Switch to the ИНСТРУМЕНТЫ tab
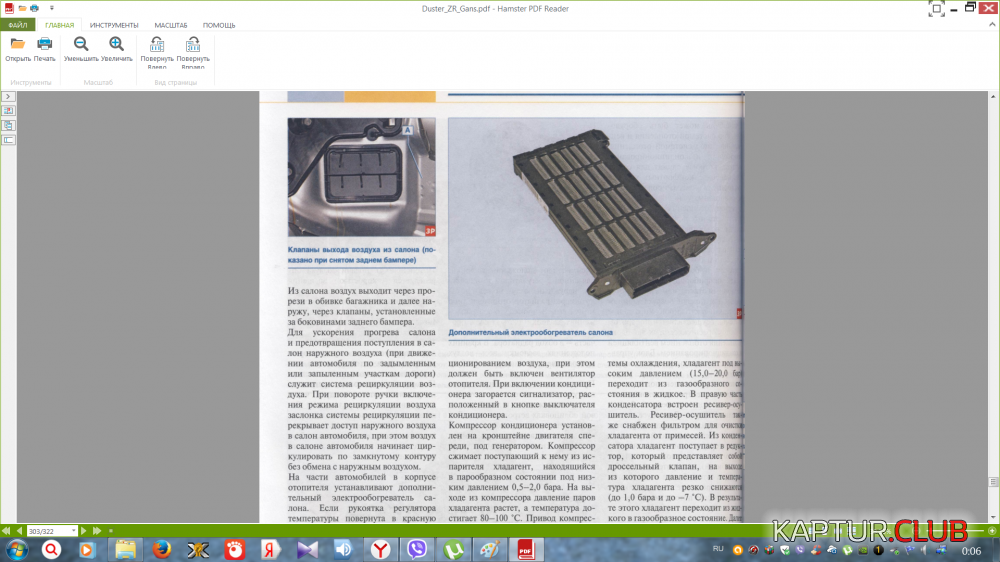Screen dimensions: 1000x562 point(114,24)
